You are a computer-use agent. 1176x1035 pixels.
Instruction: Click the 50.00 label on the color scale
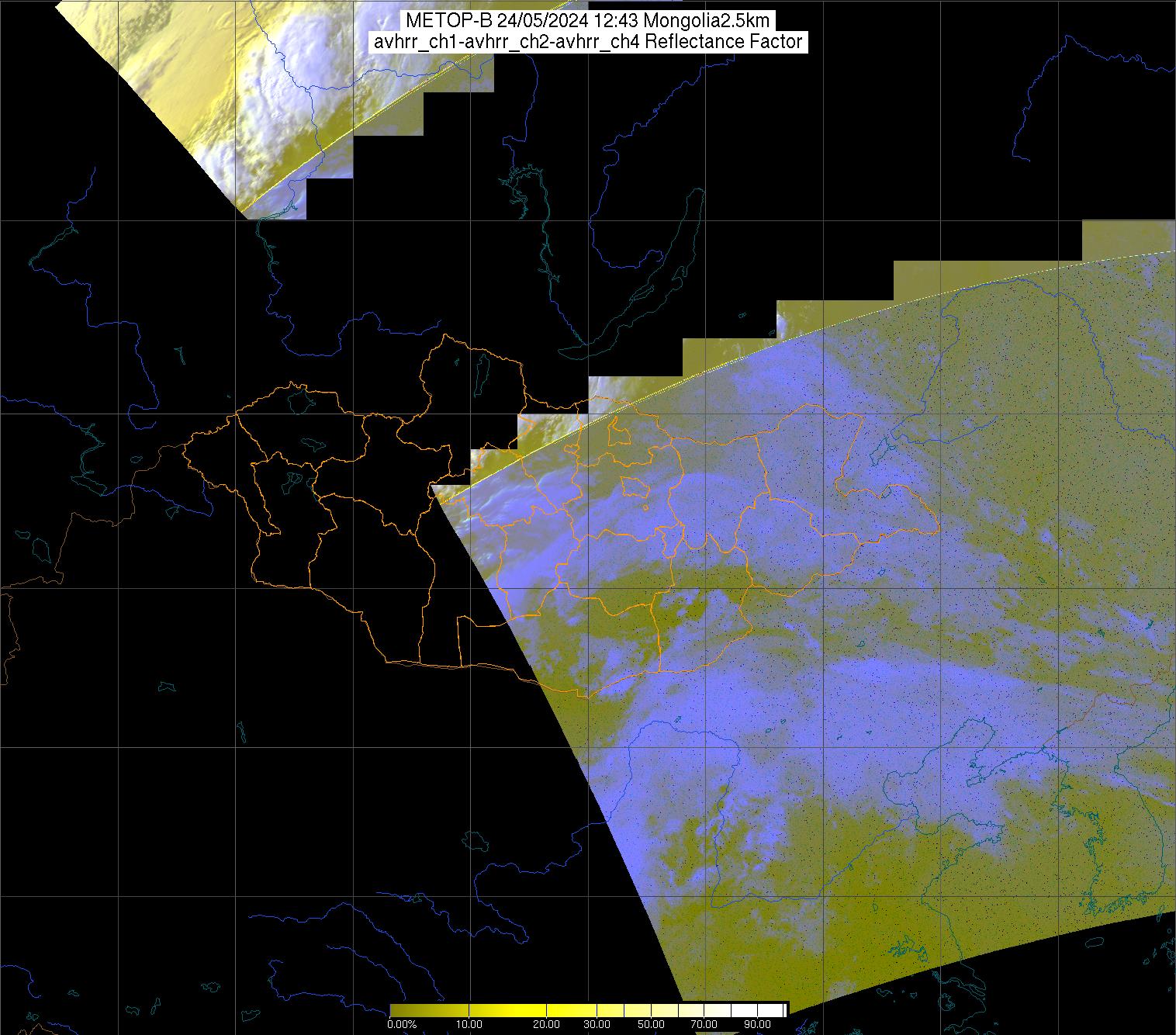[651, 1024]
